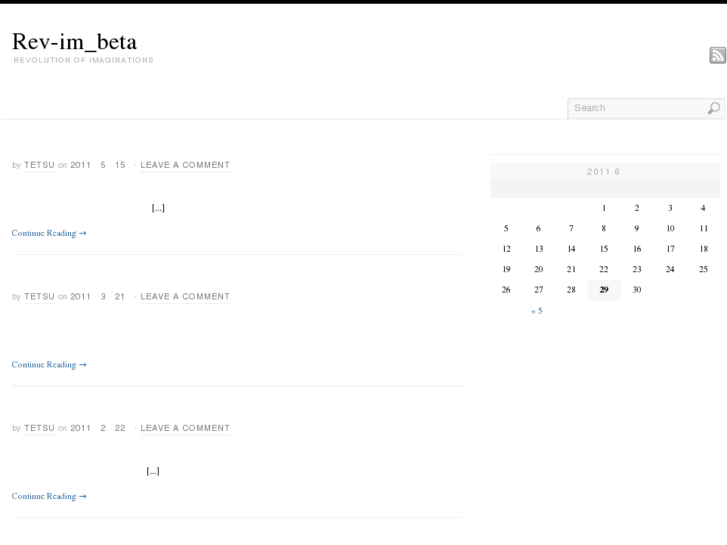Select day 29 in the calendar
The height and width of the screenshot is (545, 727).
click(604, 290)
